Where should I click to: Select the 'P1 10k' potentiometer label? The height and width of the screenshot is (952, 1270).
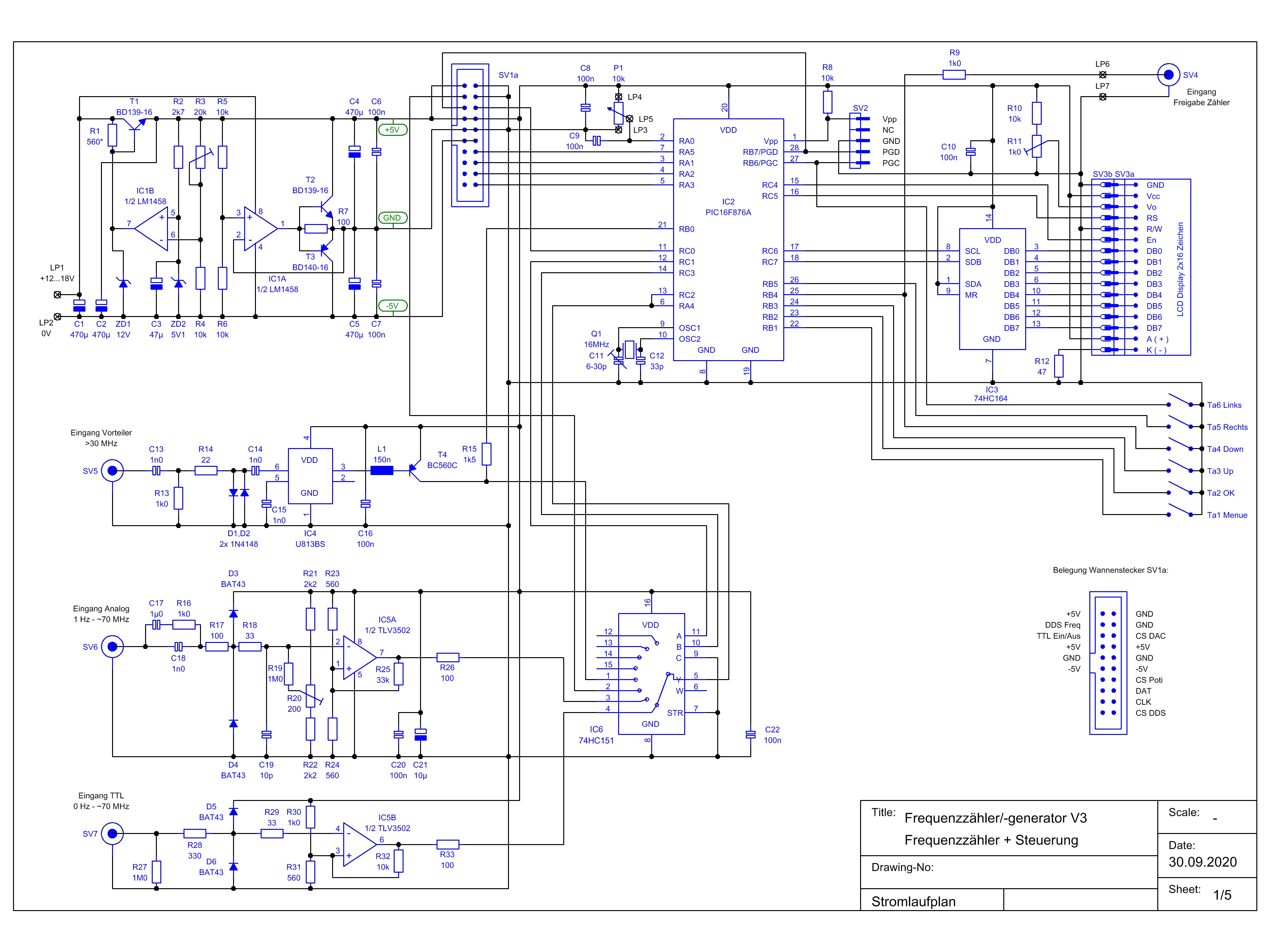618,73
